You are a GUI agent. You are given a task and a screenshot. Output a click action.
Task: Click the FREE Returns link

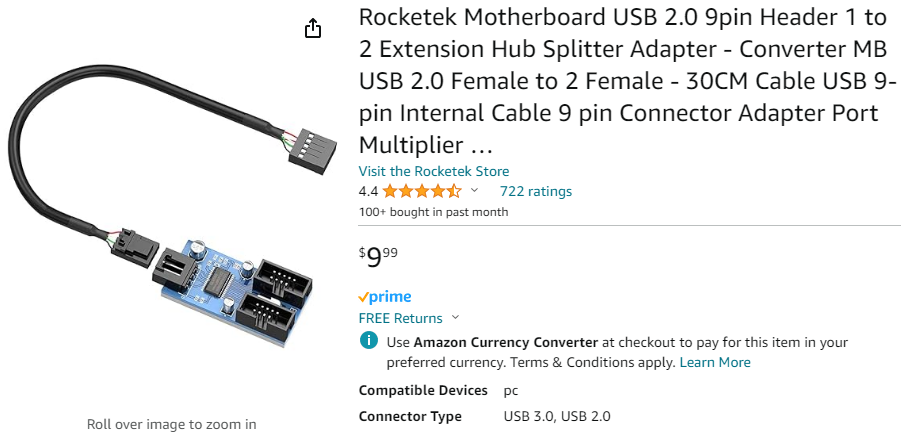click(x=400, y=318)
